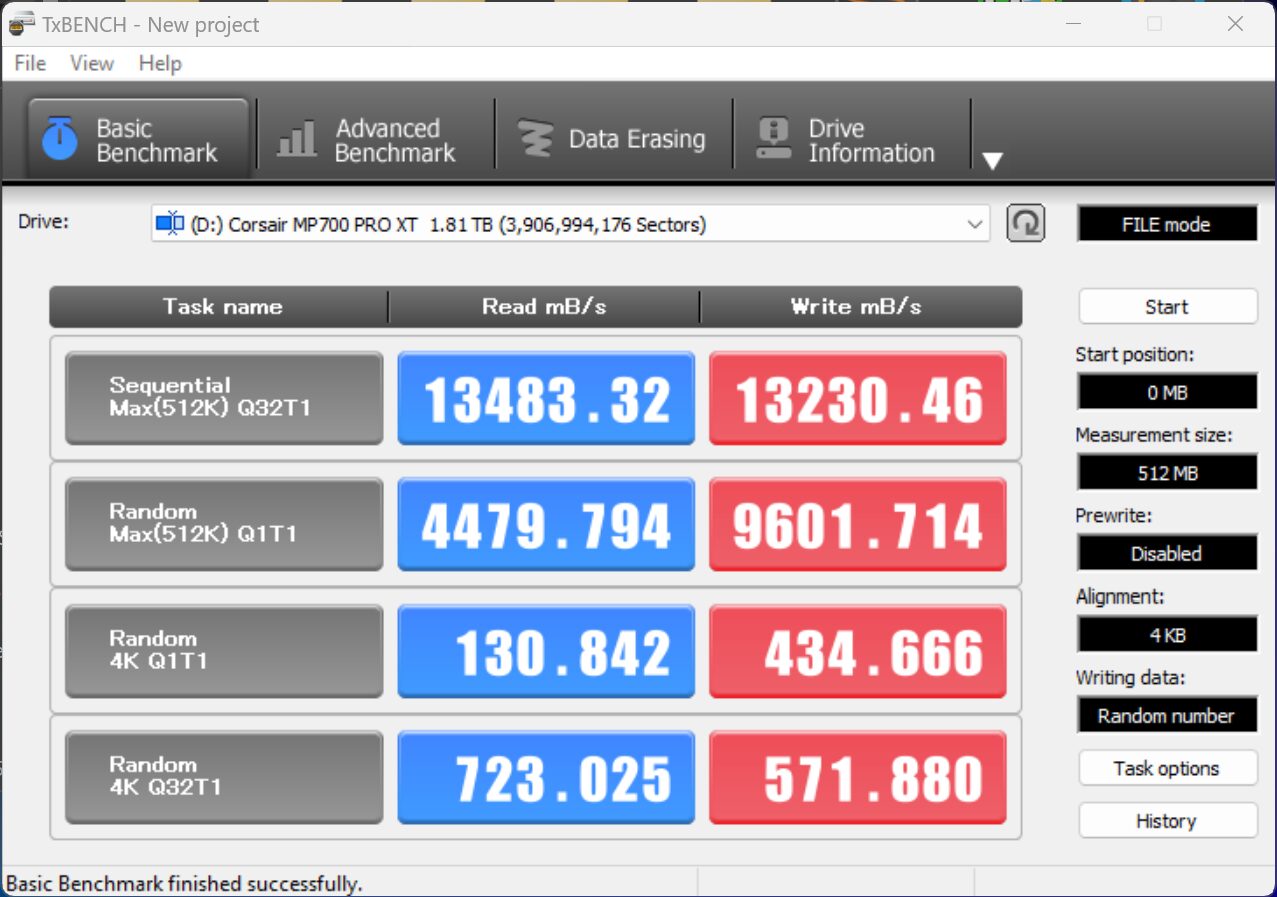Open Task options
This screenshot has width=1277, height=897.
[x=1167, y=768]
